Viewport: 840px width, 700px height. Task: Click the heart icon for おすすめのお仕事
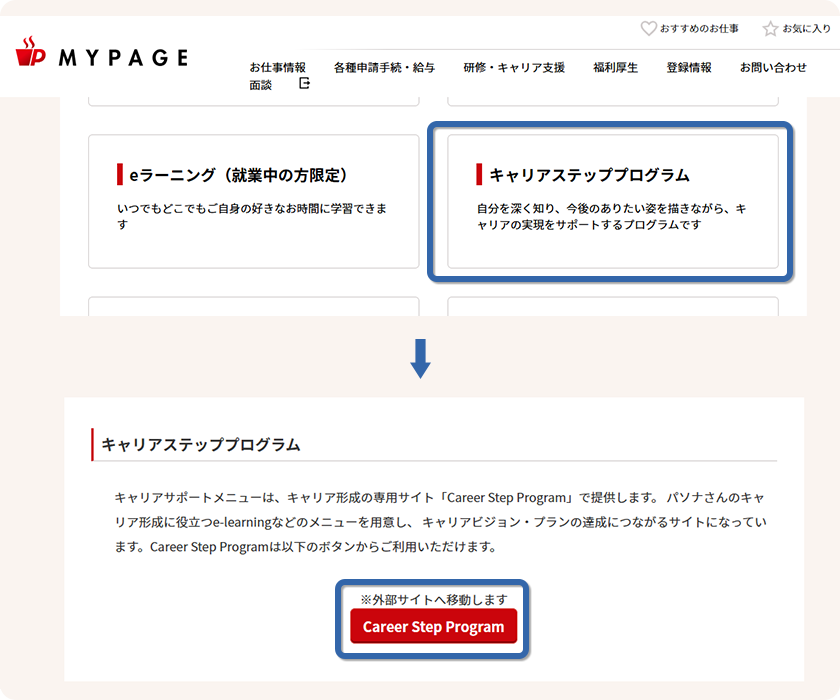click(x=648, y=28)
